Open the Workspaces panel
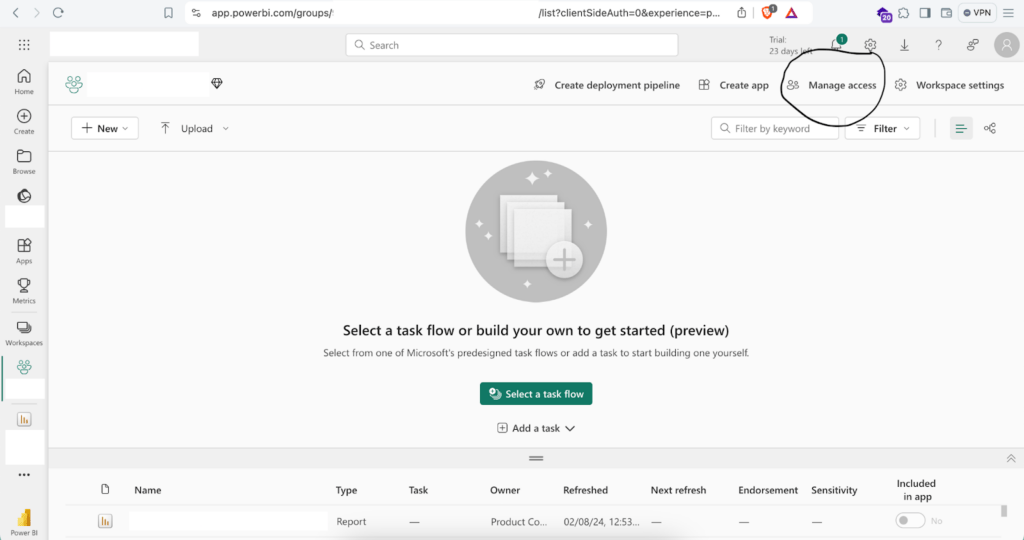 pyautogui.click(x=24, y=333)
